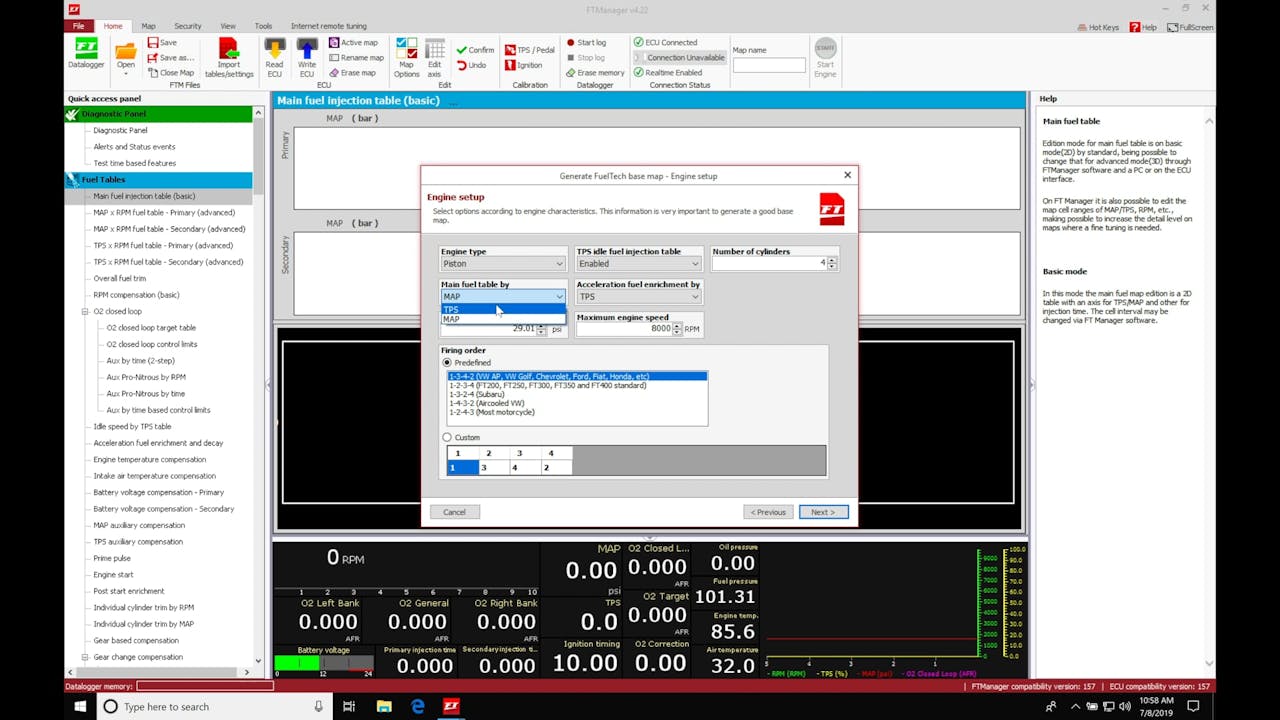Click the TPS / Pedal calibration icon
Screen dimensions: 1280x720
click(x=529, y=48)
